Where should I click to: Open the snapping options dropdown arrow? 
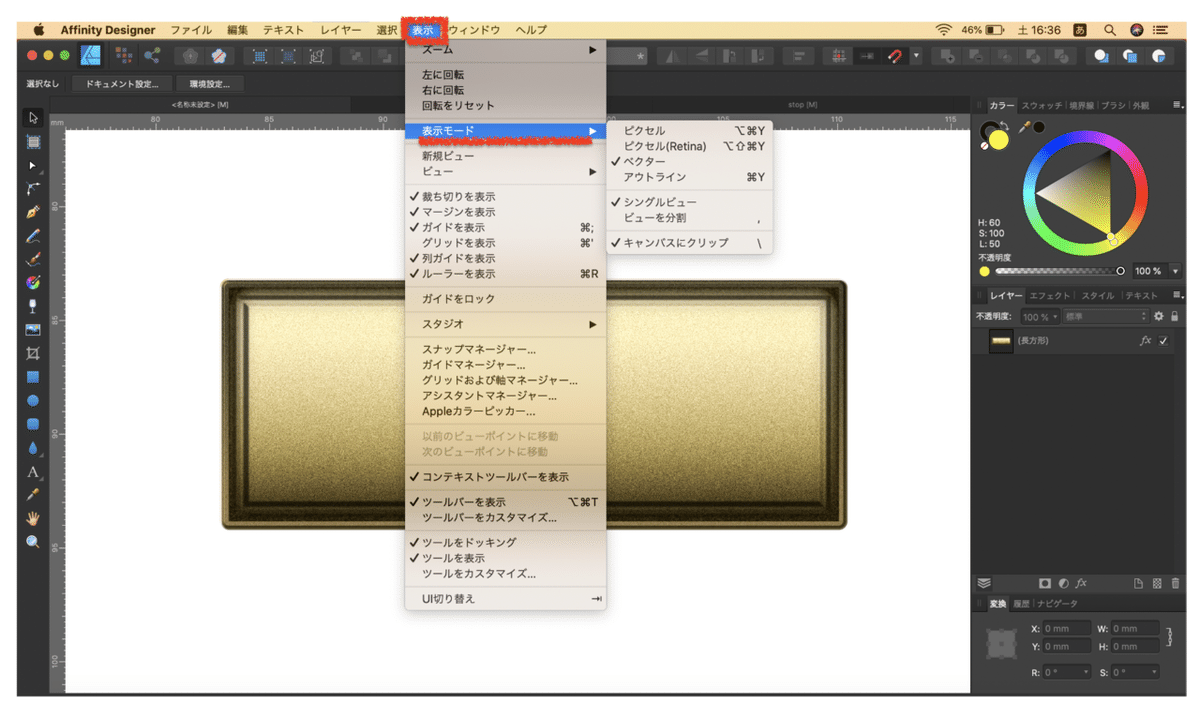(916, 56)
